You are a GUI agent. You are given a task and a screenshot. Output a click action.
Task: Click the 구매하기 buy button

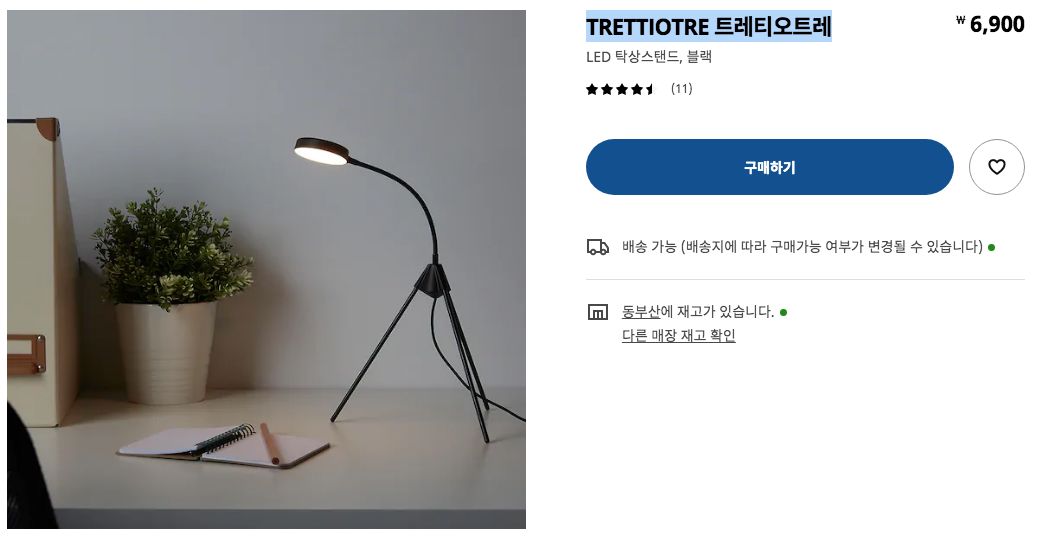point(769,167)
